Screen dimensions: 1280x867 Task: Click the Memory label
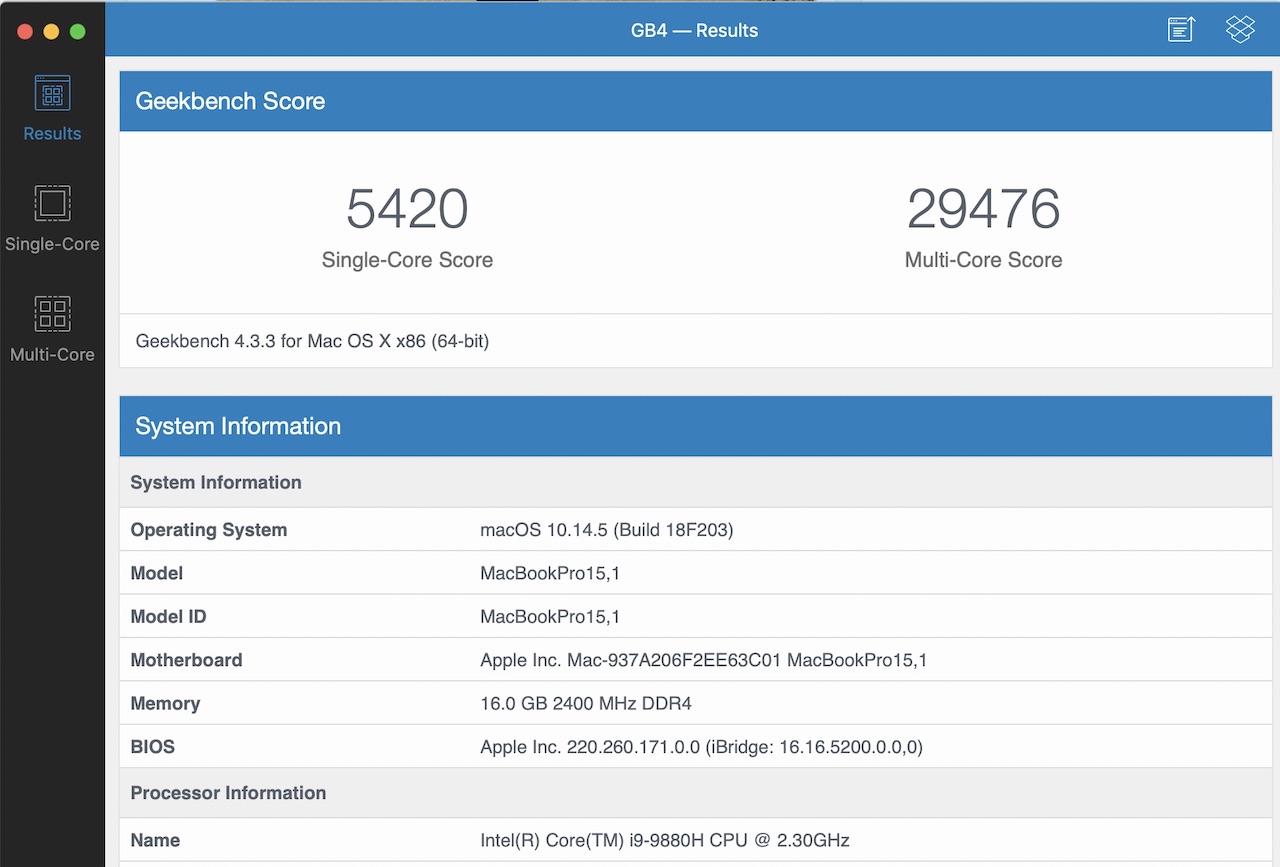(x=165, y=703)
